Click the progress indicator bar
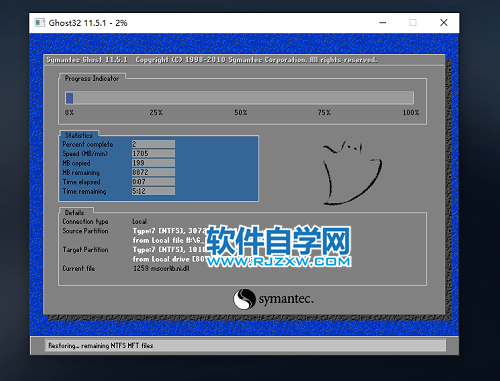Image resolution: width=500 pixels, height=381 pixels. (x=239, y=98)
